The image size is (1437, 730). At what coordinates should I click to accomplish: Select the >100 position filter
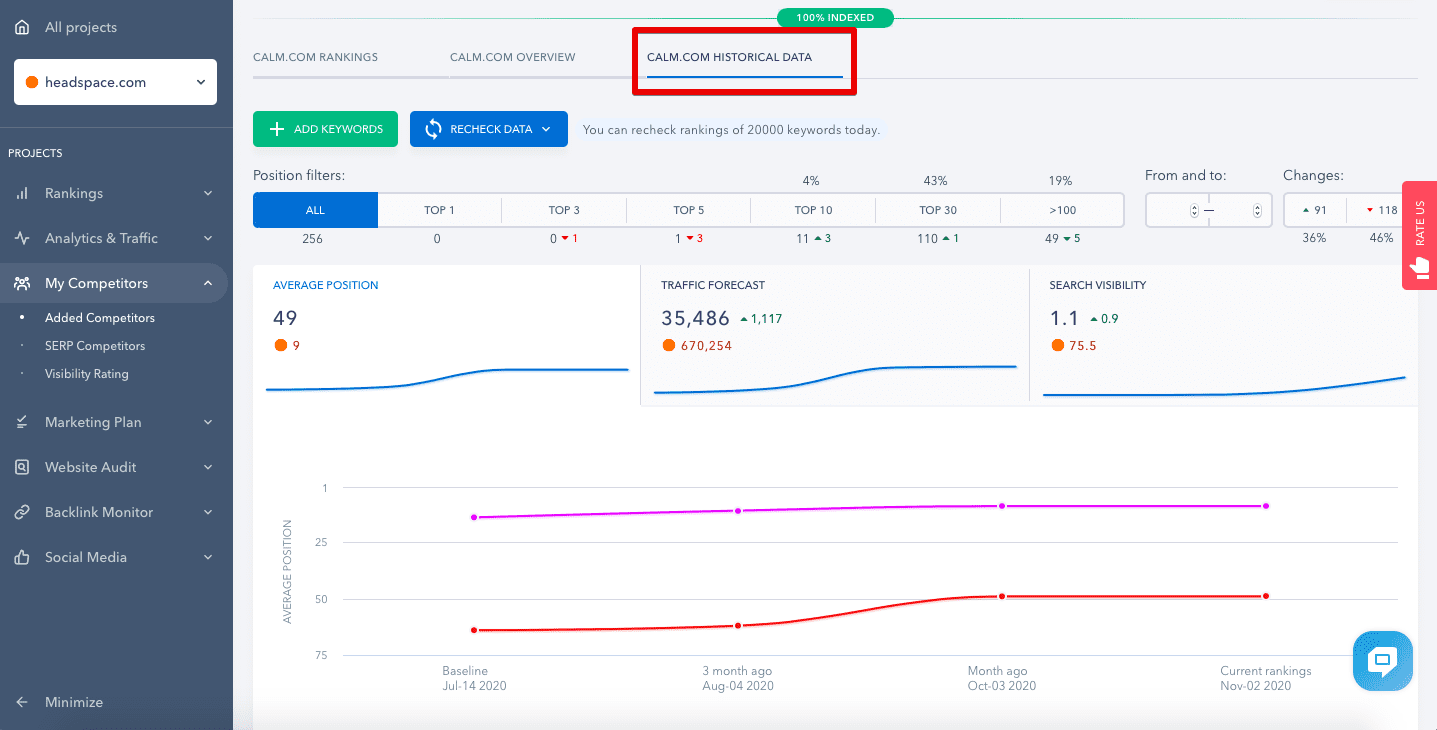click(1061, 210)
